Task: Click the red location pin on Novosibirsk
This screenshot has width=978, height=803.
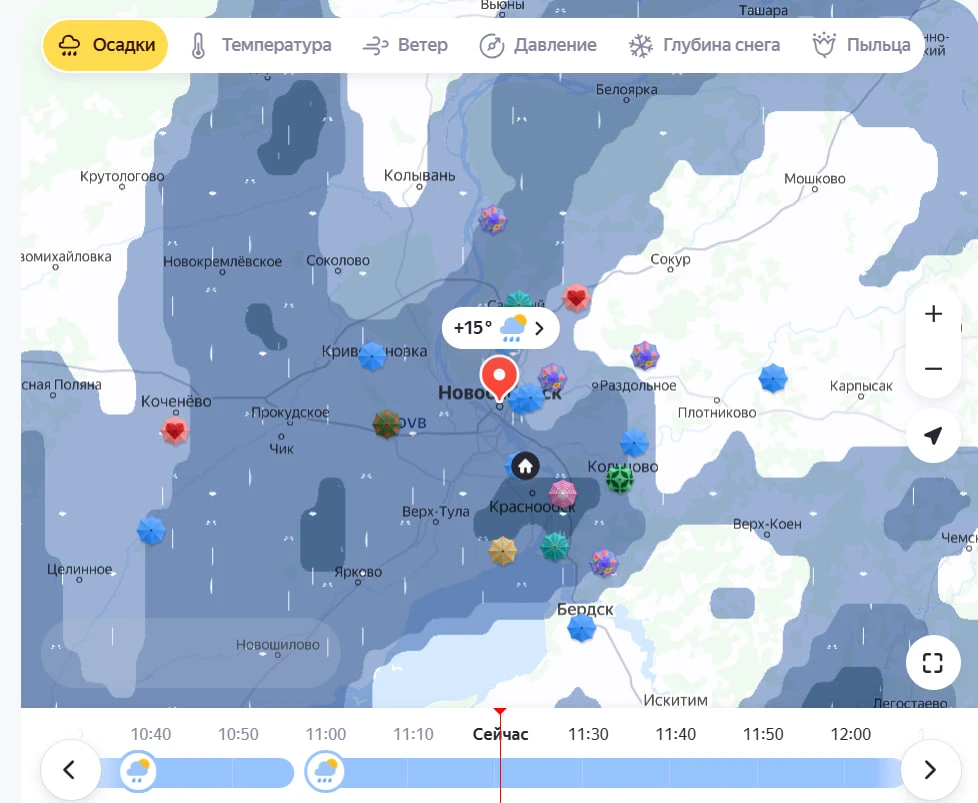Action: point(499,377)
